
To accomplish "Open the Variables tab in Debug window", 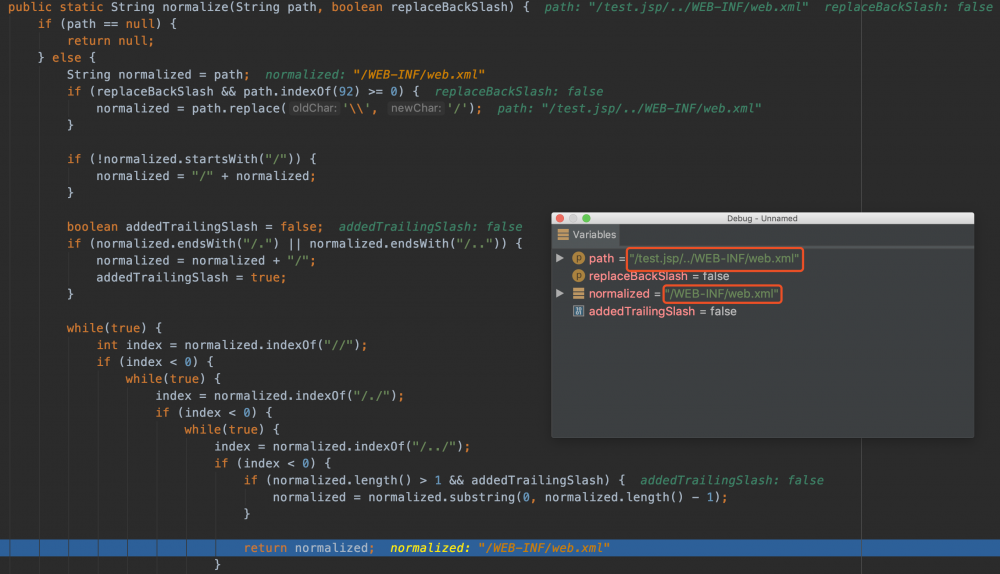I will (x=587, y=235).
